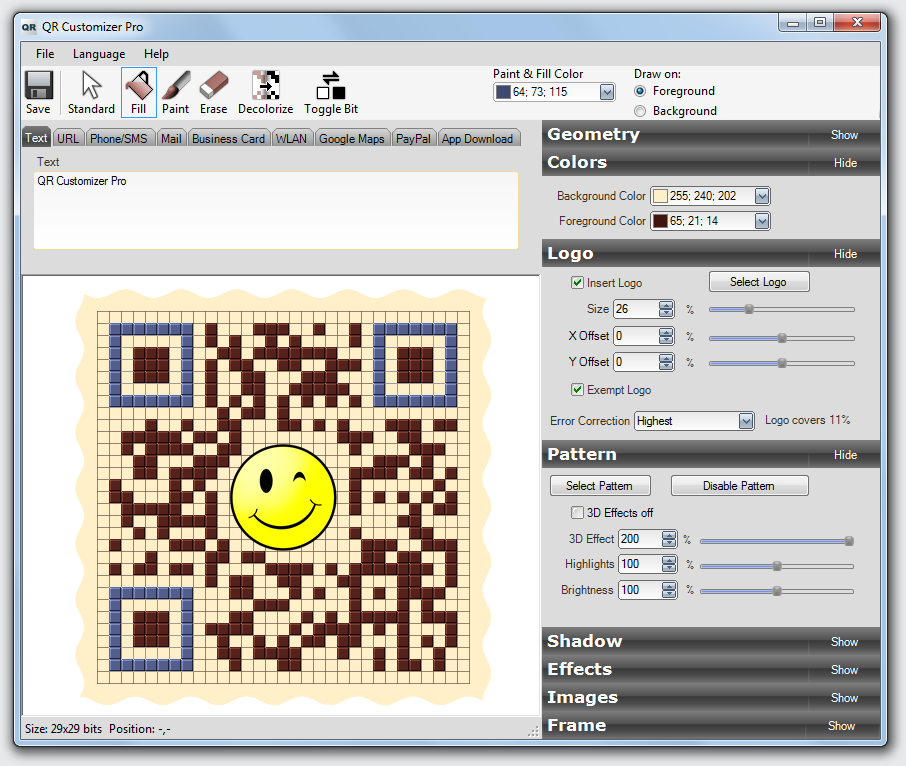The width and height of the screenshot is (906, 766).
Task: Open the Language menu
Action: point(99,54)
